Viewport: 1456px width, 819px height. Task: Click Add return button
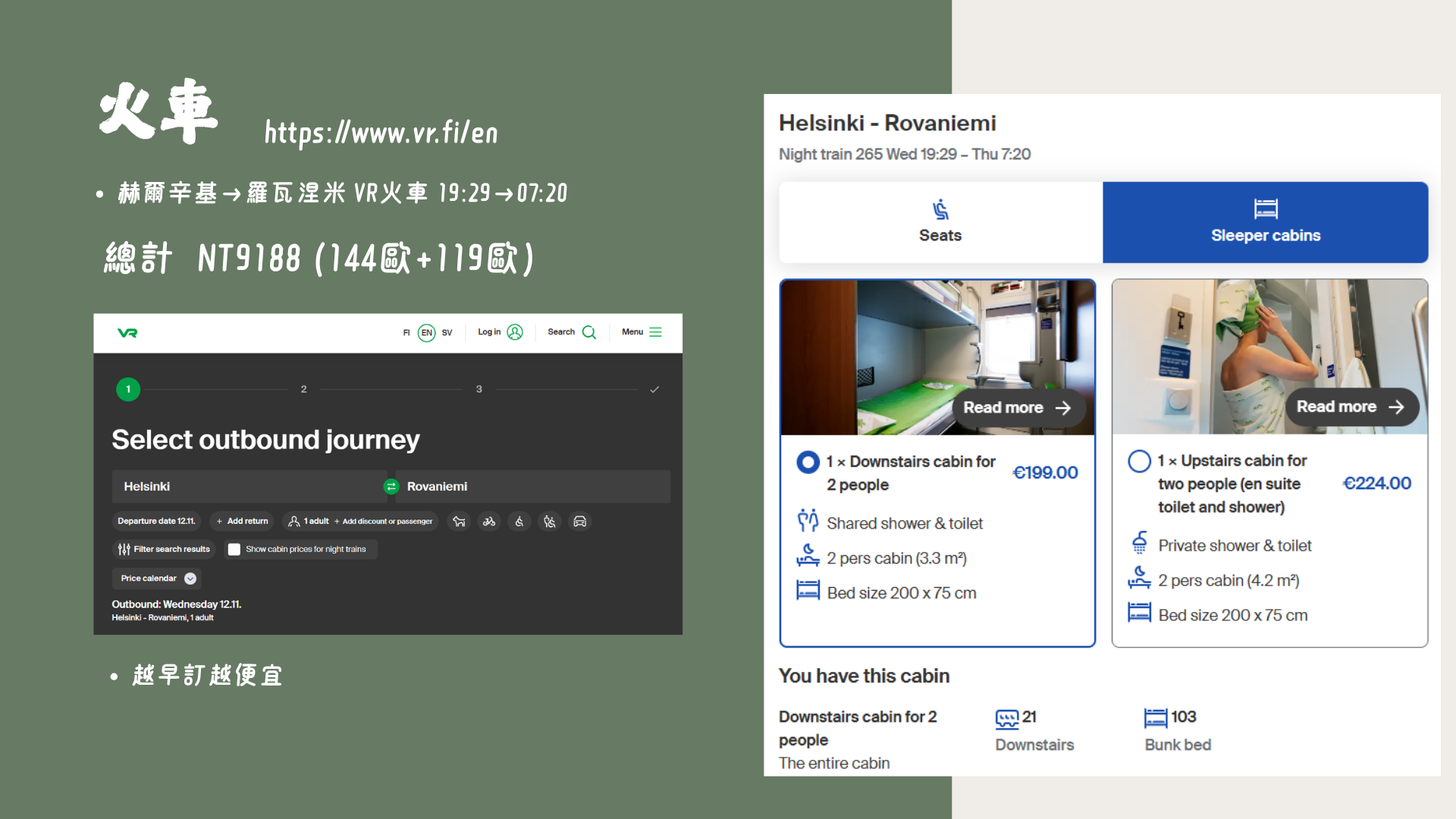[x=243, y=522]
